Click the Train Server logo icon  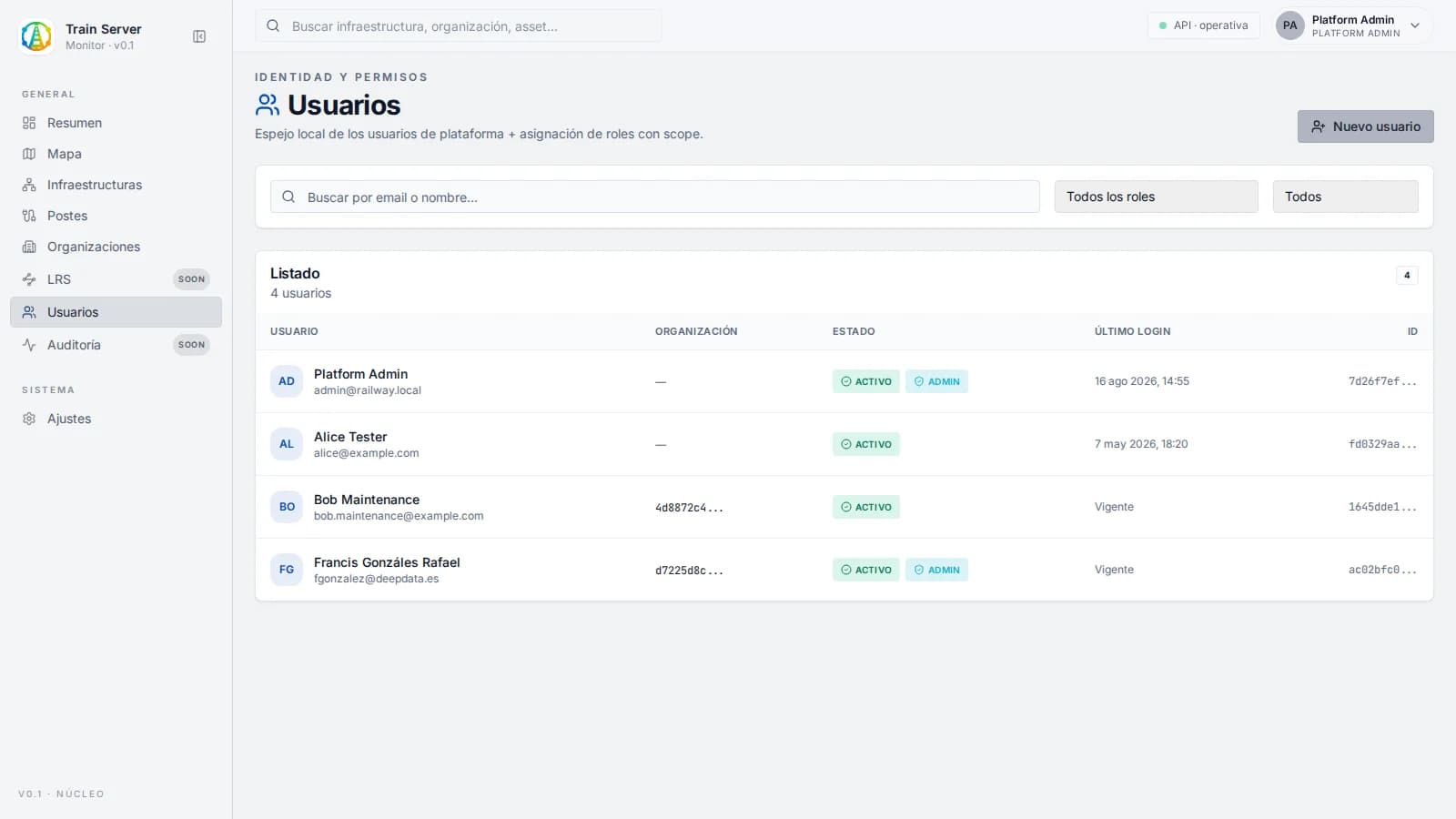coord(36,36)
